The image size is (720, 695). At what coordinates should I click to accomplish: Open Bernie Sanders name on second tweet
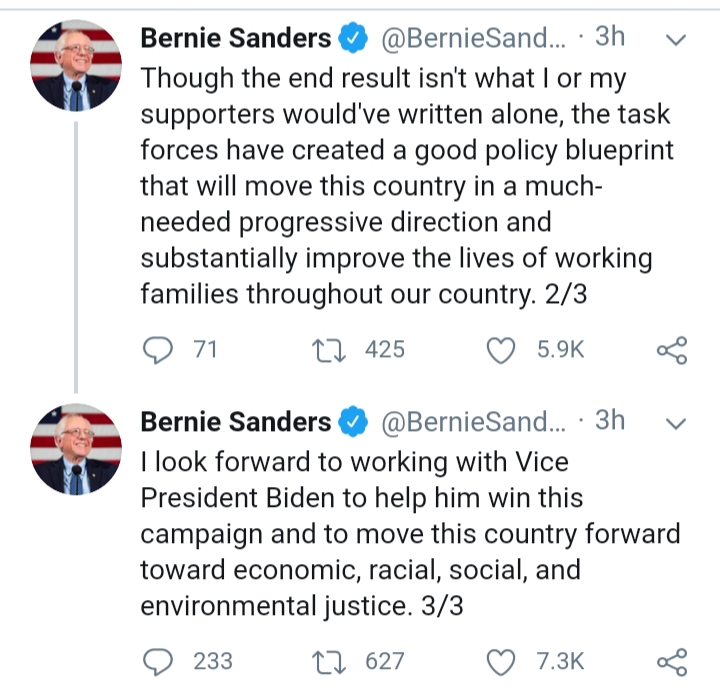click(x=235, y=421)
